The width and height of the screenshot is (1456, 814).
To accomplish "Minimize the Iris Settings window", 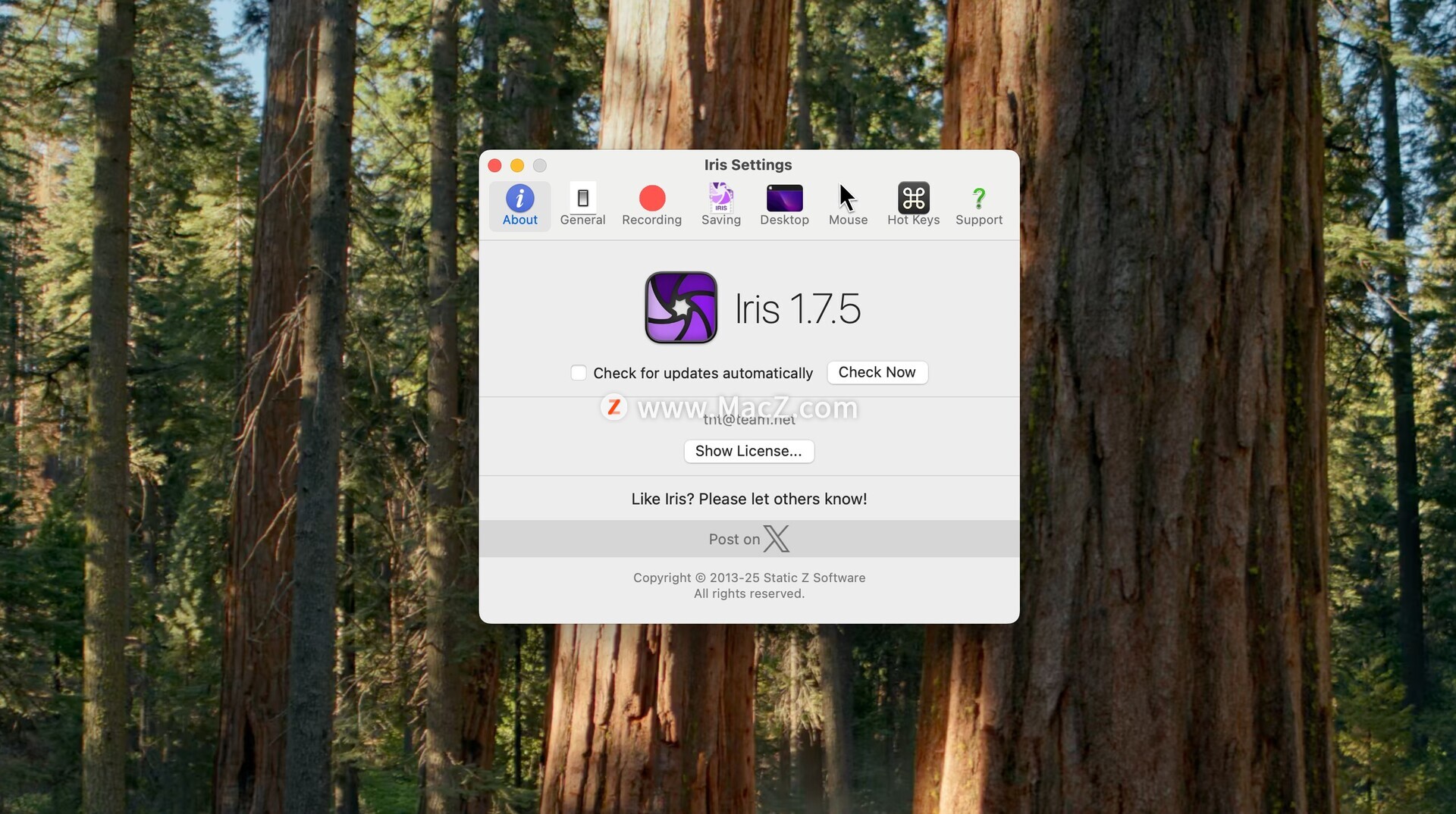I will (517, 165).
